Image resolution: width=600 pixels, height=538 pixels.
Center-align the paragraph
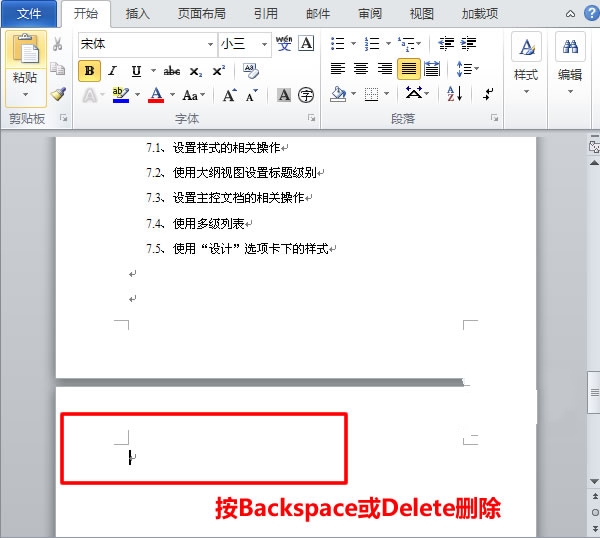pyautogui.click(x=361, y=69)
